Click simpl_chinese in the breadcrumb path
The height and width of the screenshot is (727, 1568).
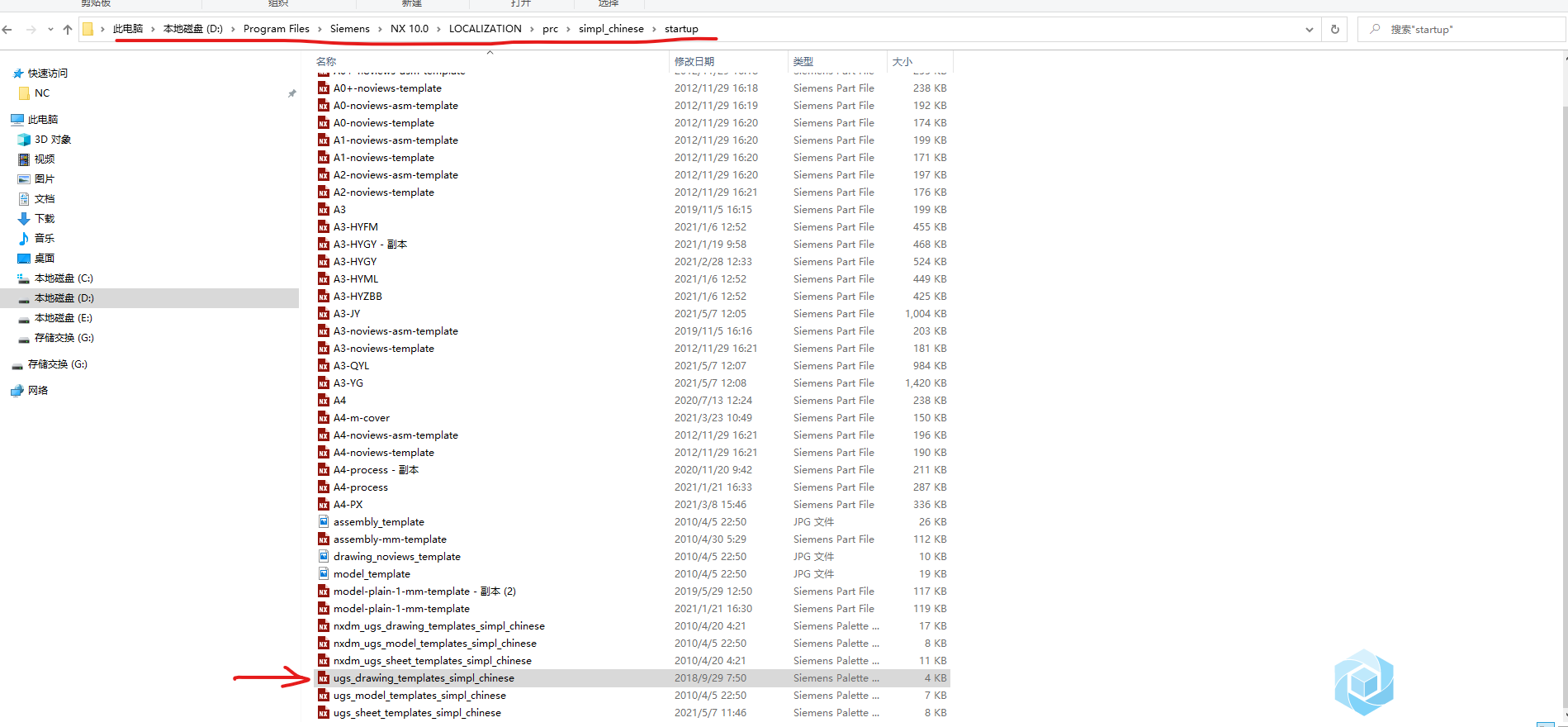611,29
